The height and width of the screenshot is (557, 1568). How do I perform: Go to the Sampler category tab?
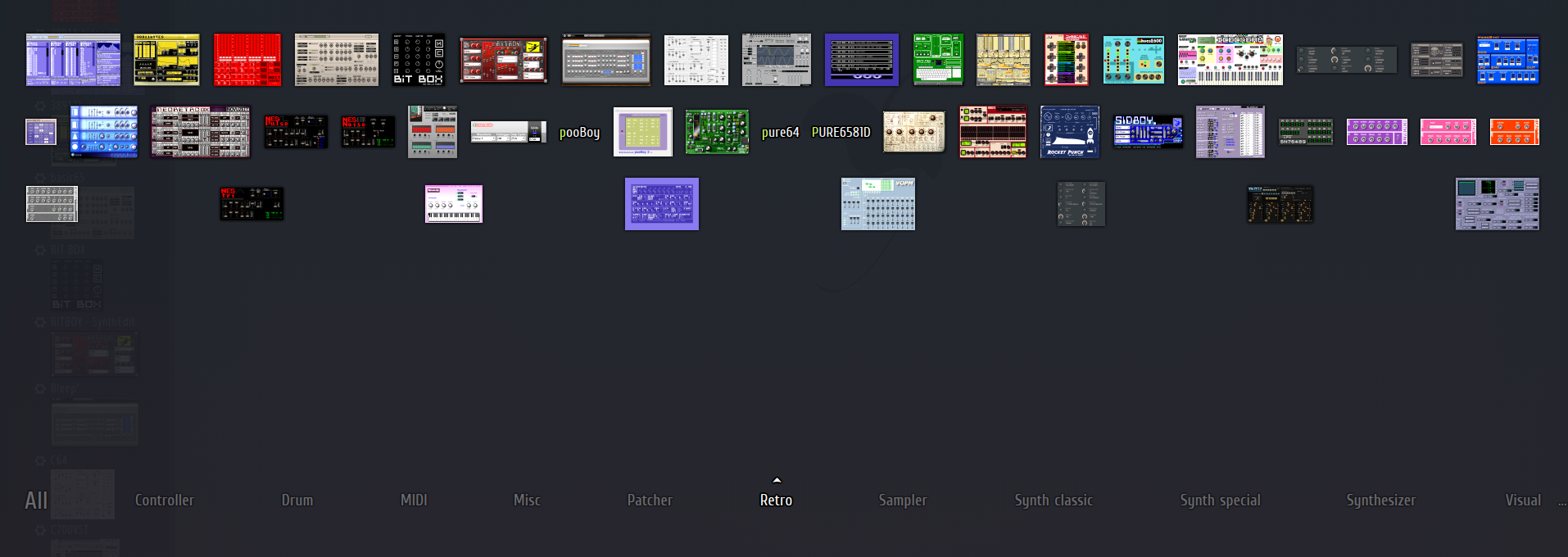pos(903,500)
